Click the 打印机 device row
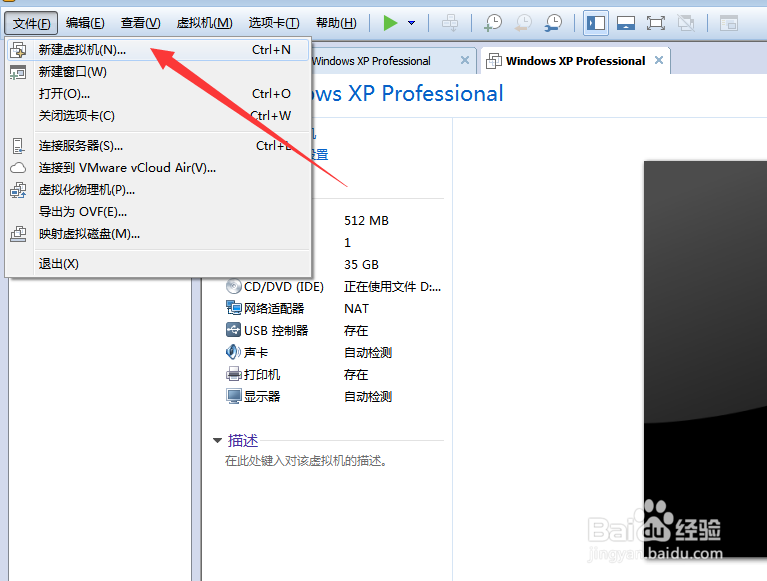The width and height of the screenshot is (767, 581). tap(334, 375)
